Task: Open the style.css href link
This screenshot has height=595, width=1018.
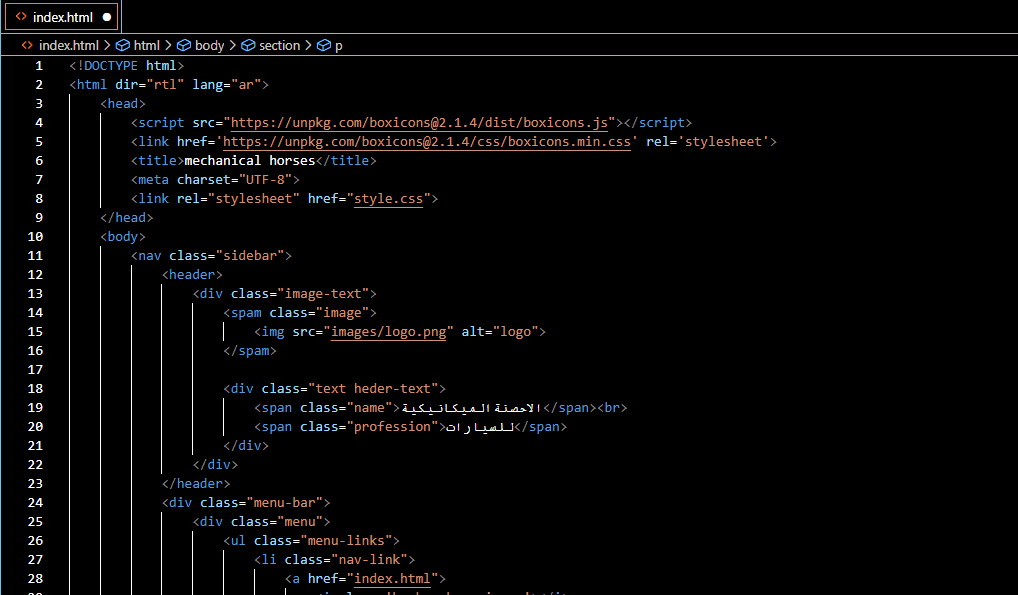Action: click(x=388, y=199)
